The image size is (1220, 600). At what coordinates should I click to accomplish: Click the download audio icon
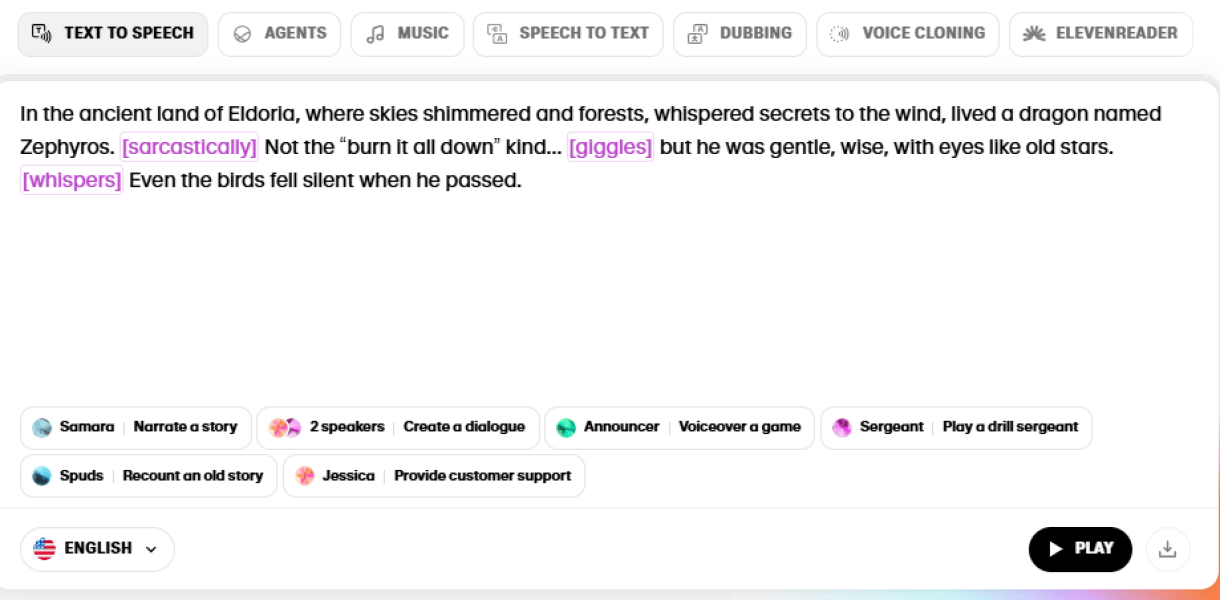1168,549
